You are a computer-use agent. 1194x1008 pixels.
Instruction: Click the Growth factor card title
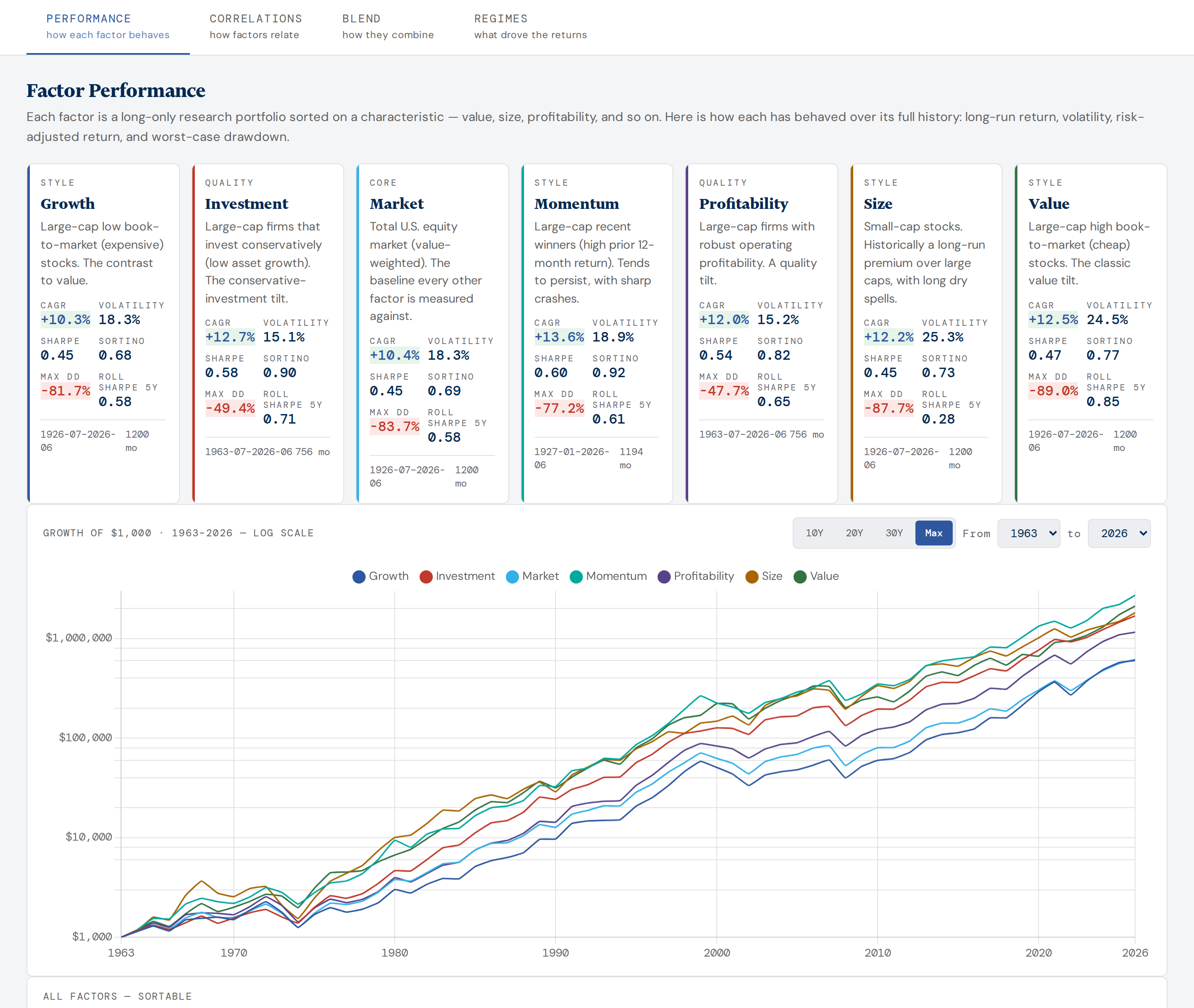[x=68, y=204]
